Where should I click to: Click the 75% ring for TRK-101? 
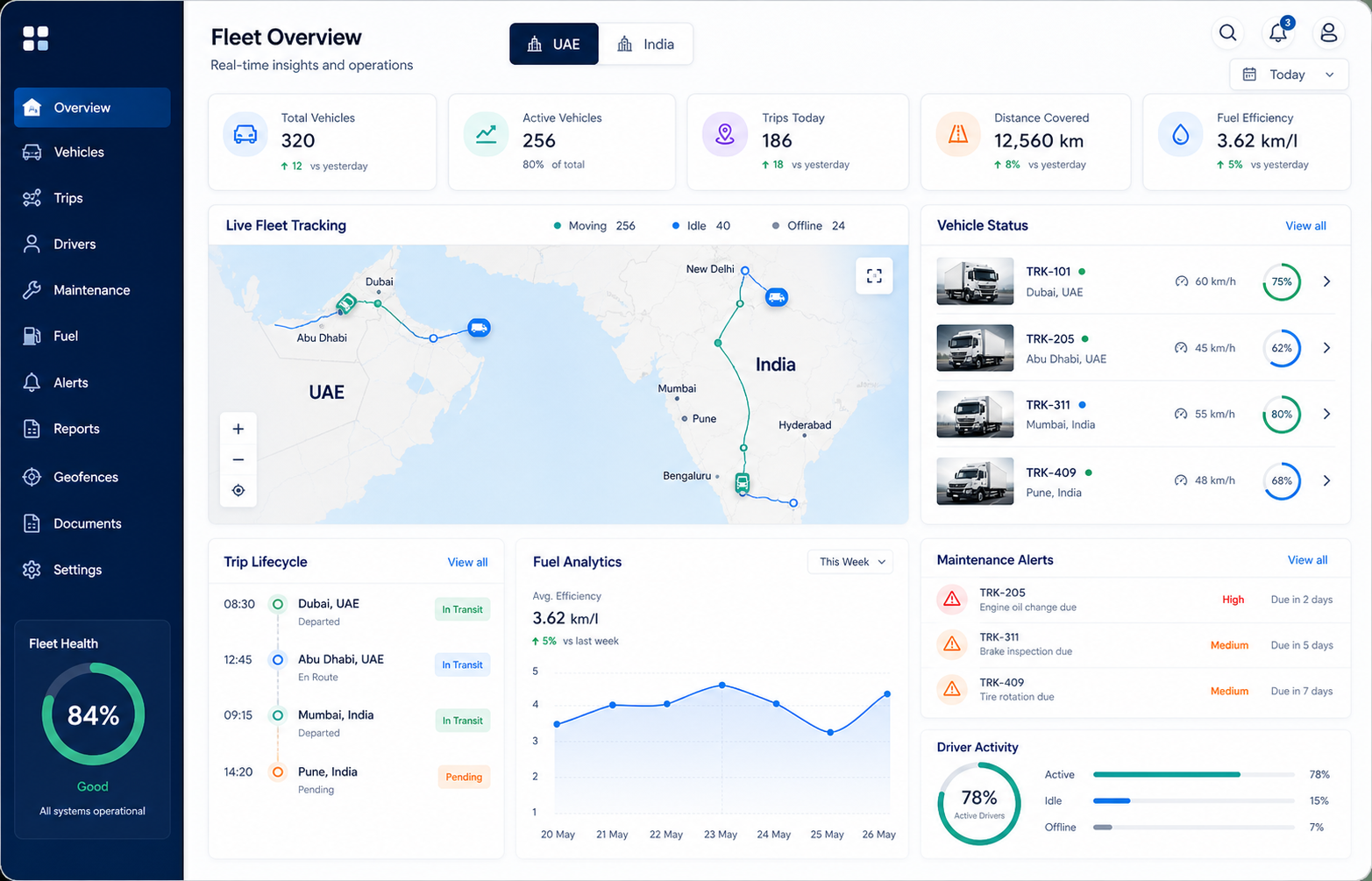pyautogui.click(x=1282, y=281)
